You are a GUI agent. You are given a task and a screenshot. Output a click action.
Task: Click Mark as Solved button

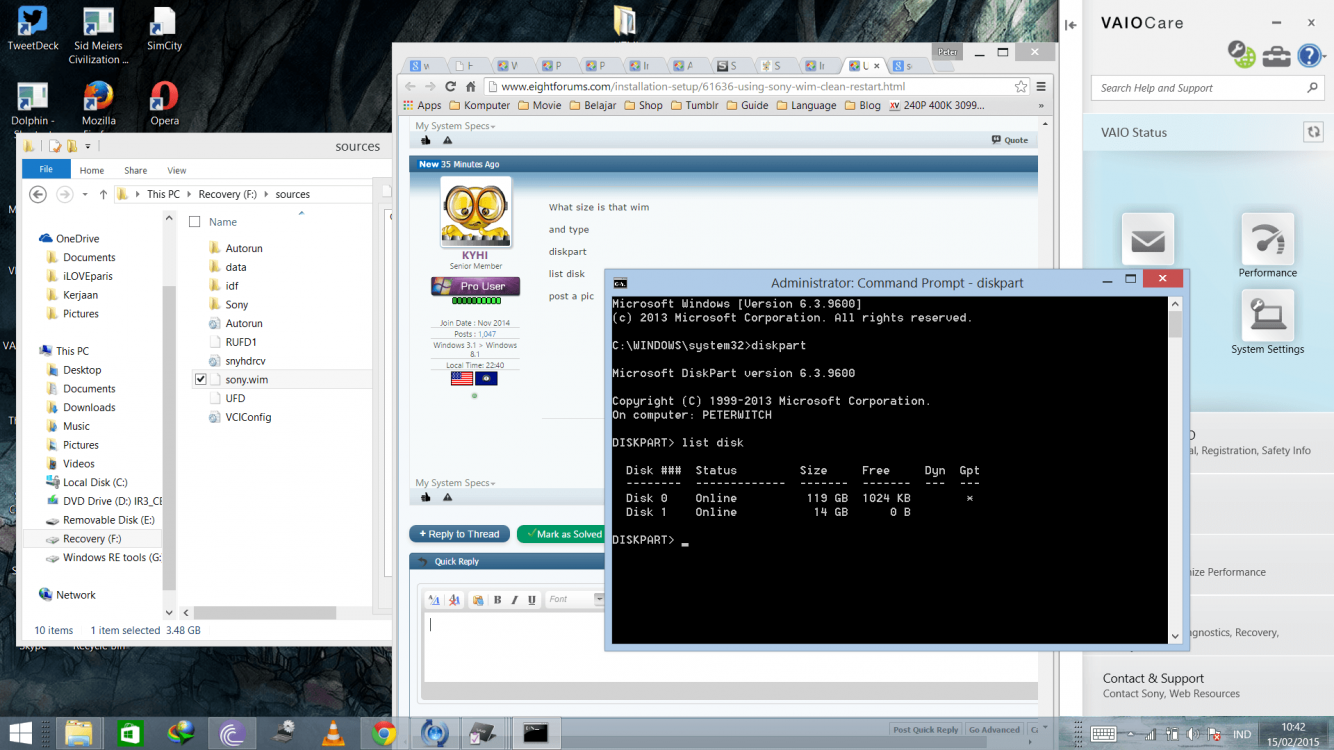coord(563,534)
